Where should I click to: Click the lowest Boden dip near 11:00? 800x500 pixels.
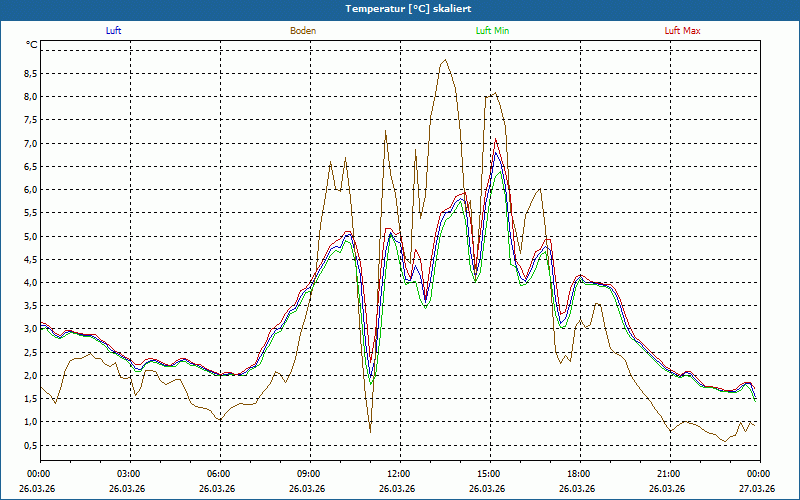[370, 432]
